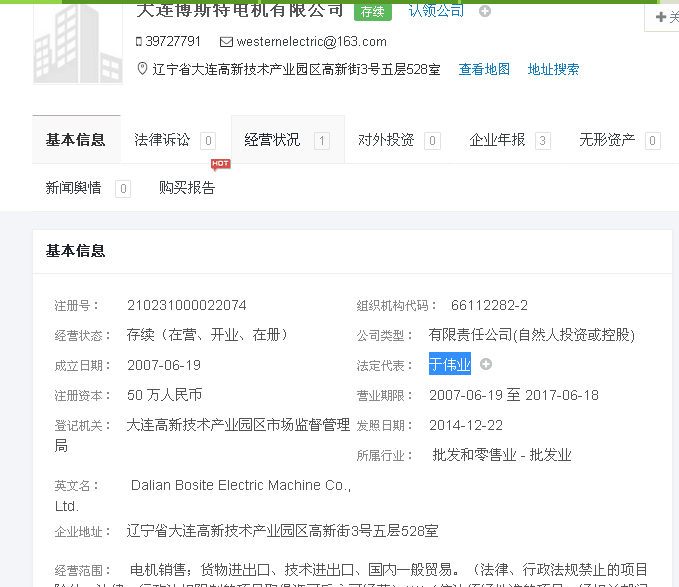Click the phone icon before 39727791
This screenshot has height=587, width=679.
pyautogui.click(x=139, y=42)
